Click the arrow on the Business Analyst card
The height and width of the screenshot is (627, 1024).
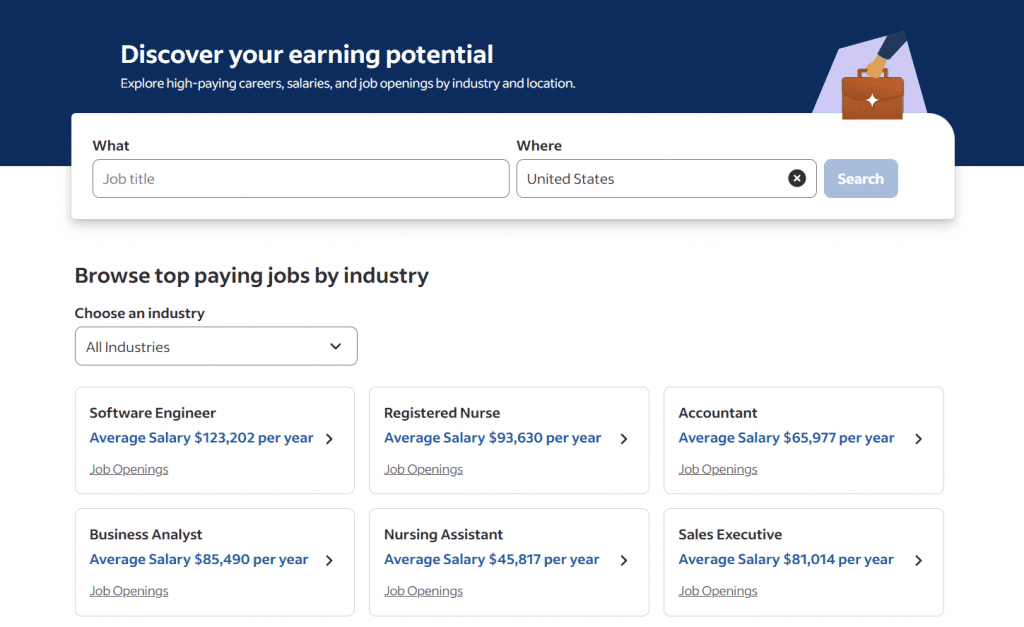coord(329,560)
